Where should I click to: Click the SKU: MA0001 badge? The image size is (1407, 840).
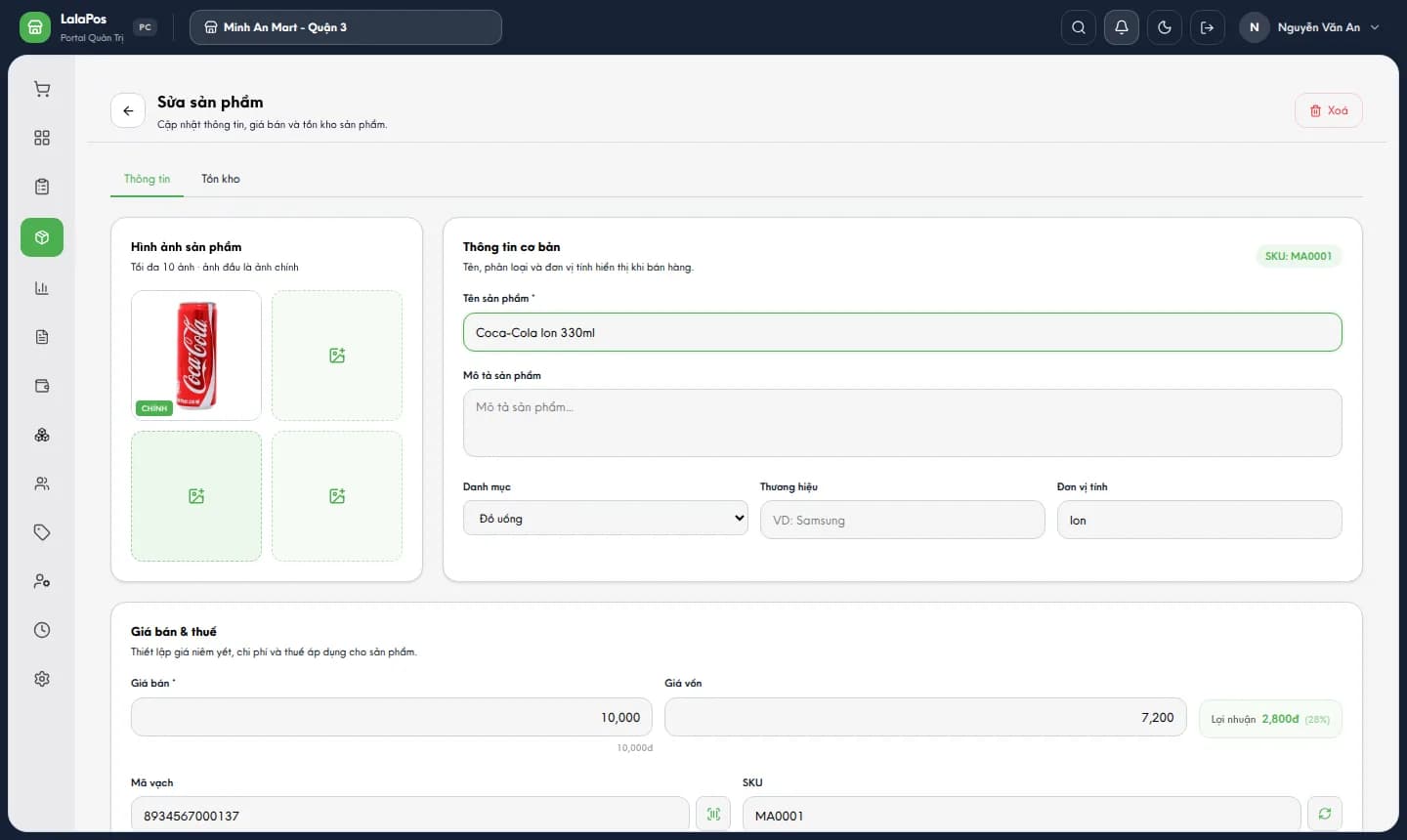pos(1299,256)
